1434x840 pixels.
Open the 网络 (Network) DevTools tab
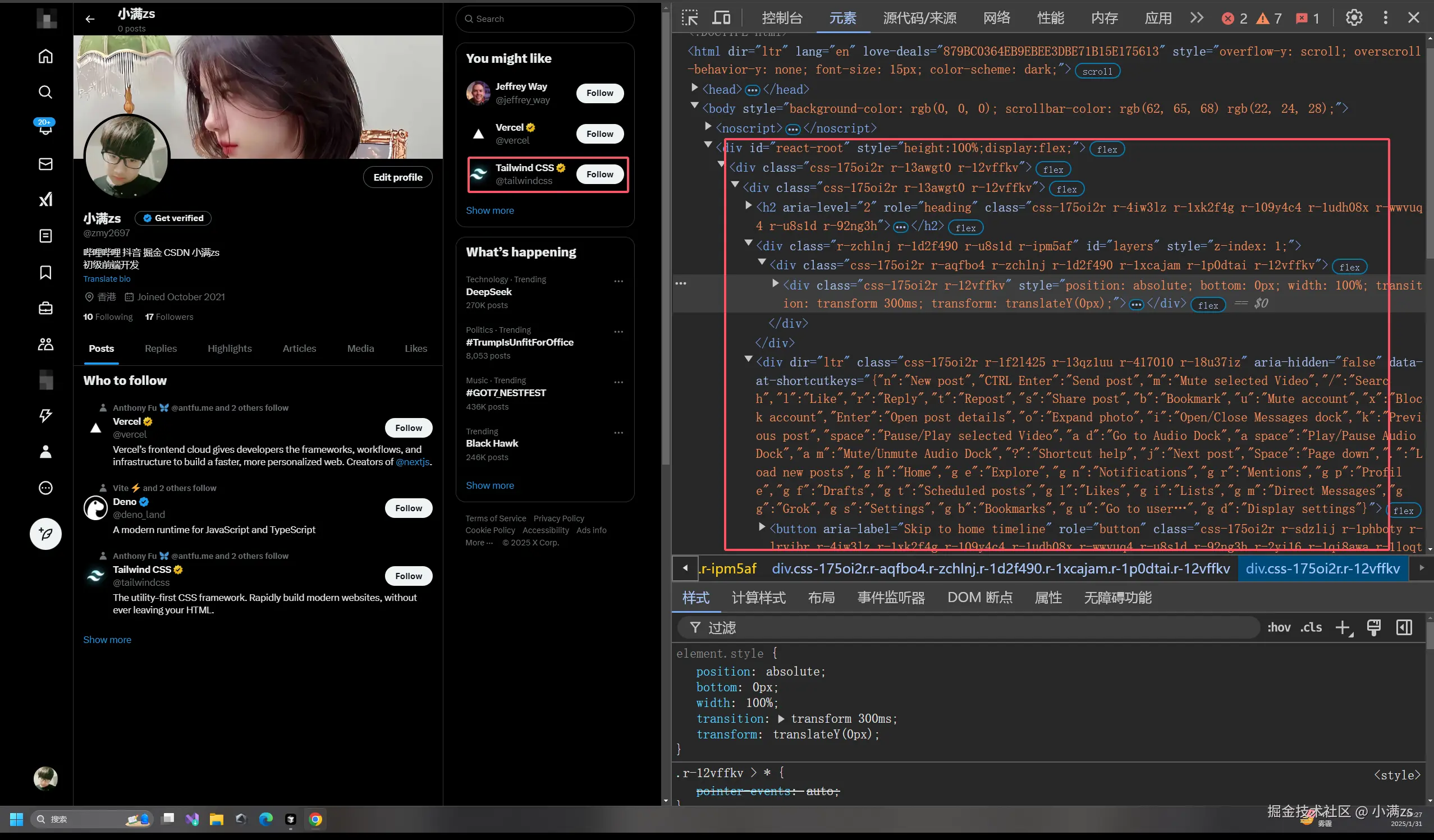point(996,18)
